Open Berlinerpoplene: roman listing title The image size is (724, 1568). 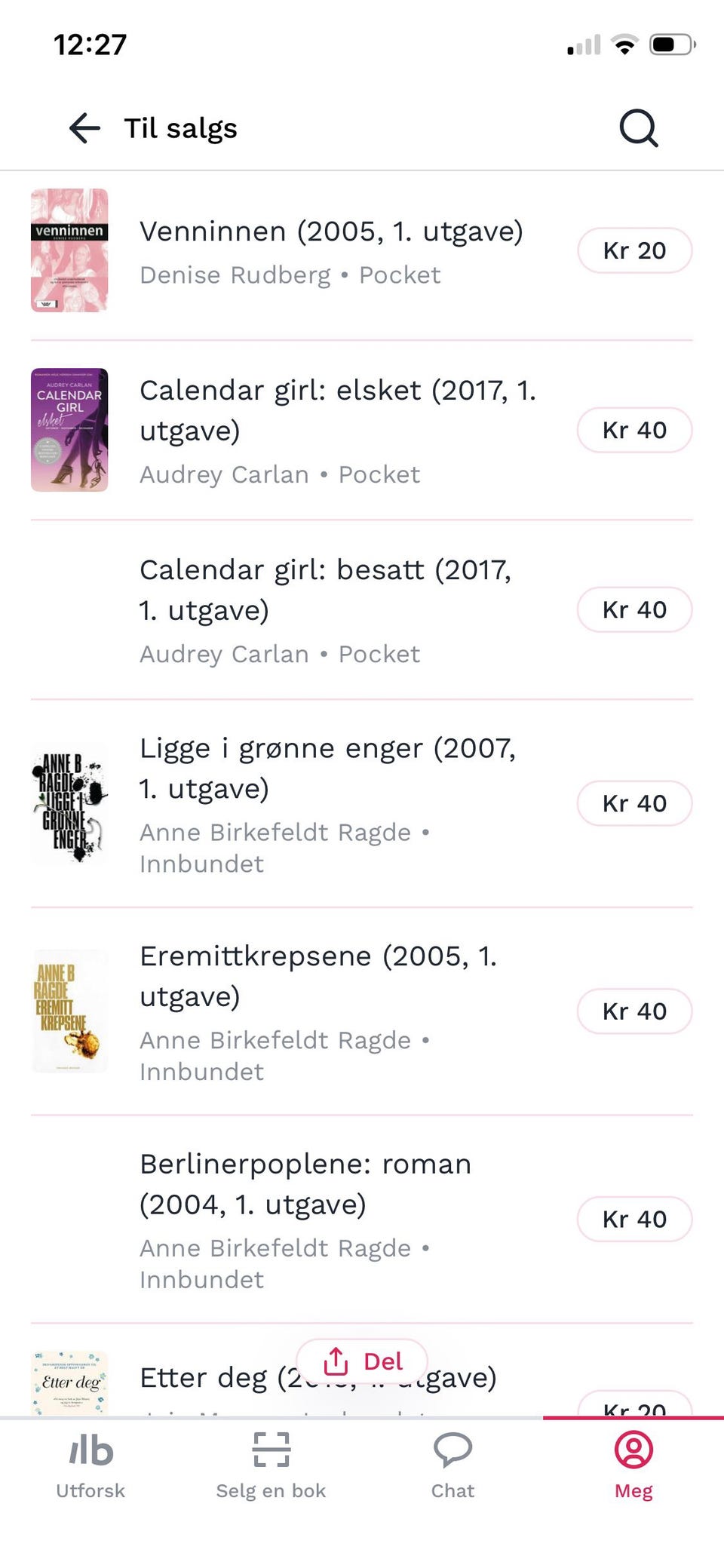coord(305,1184)
